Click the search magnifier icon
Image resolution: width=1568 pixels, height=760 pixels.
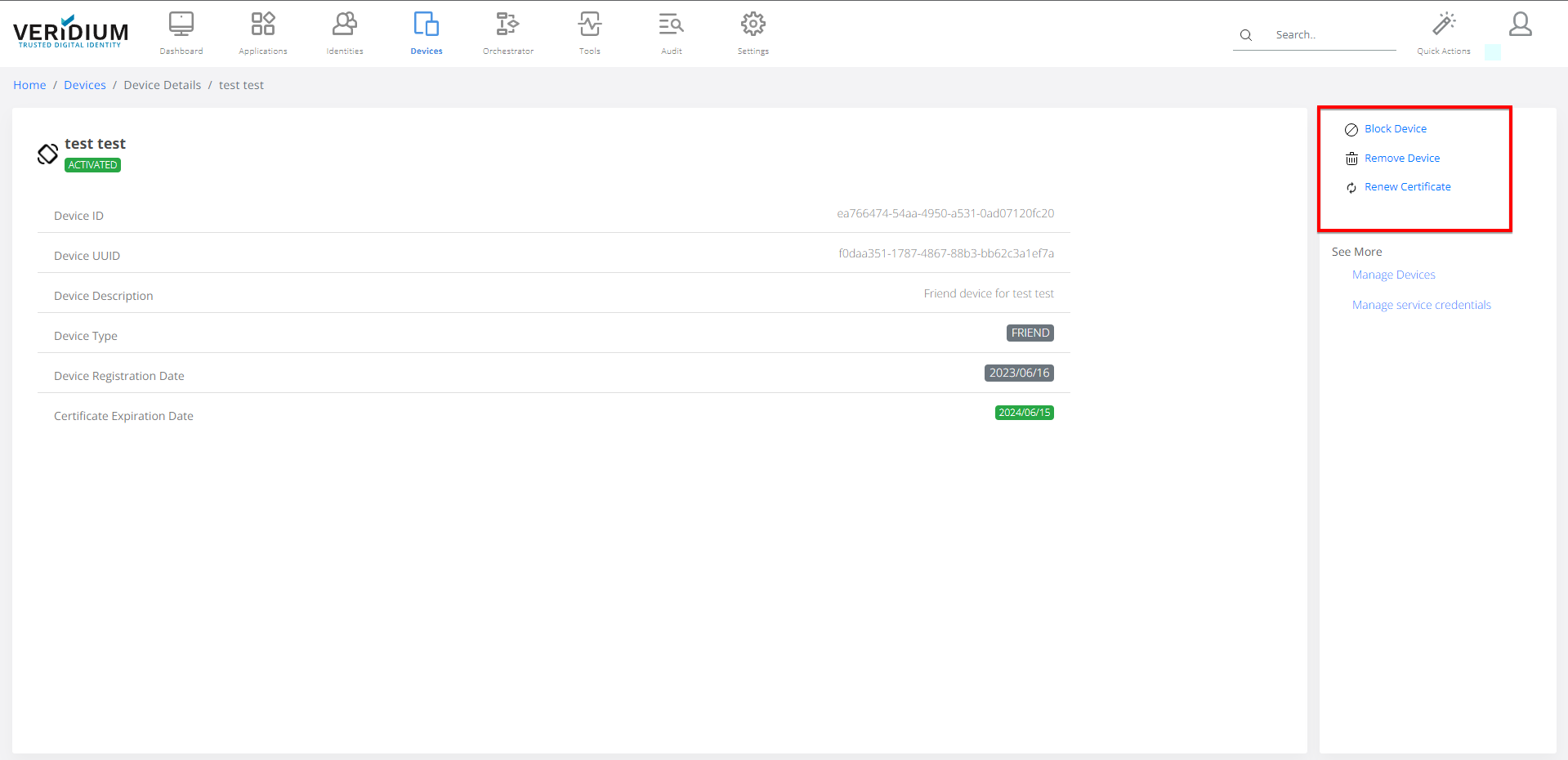coord(1245,35)
